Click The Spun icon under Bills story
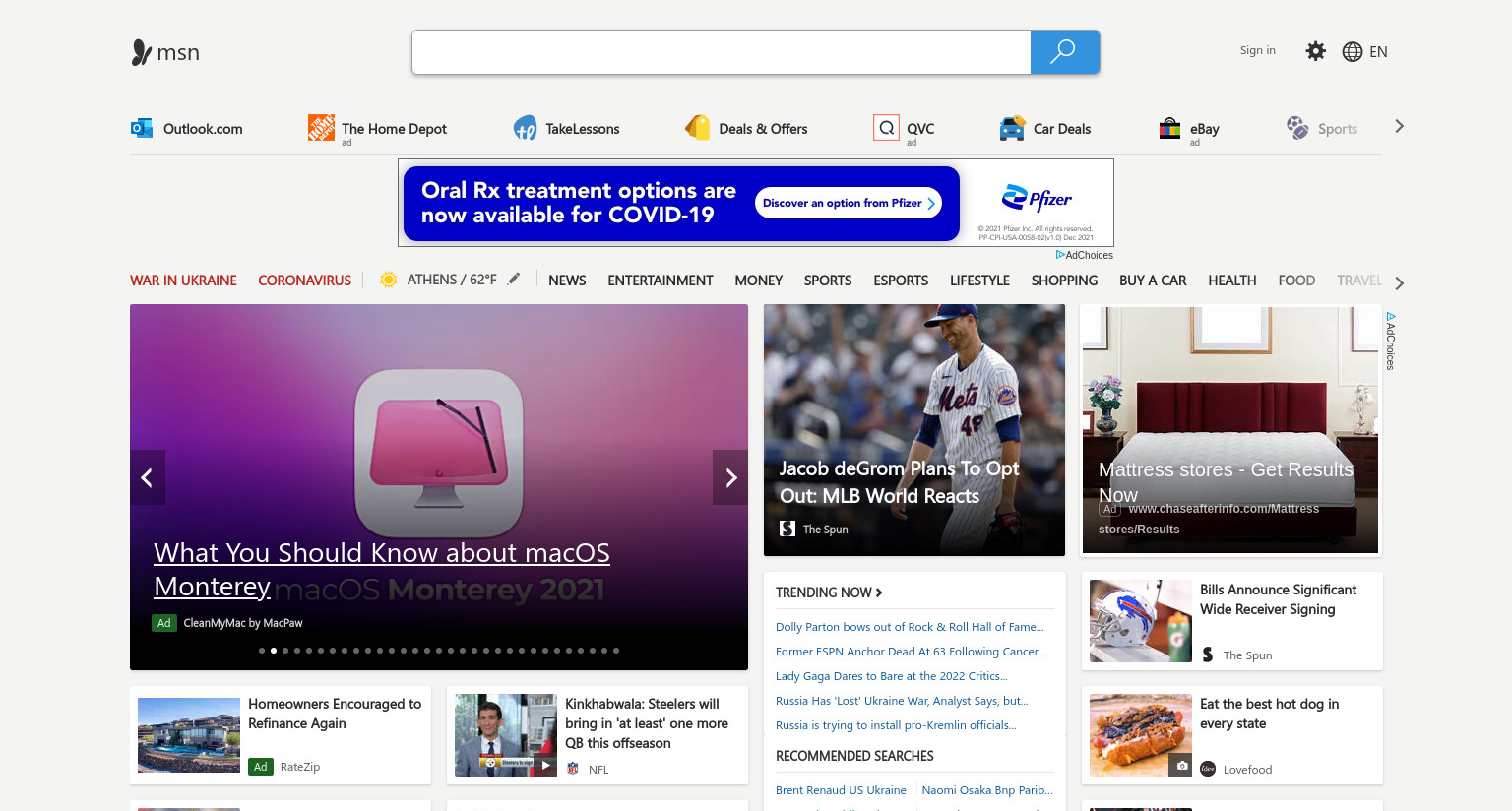 click(x=1208, y=655)
